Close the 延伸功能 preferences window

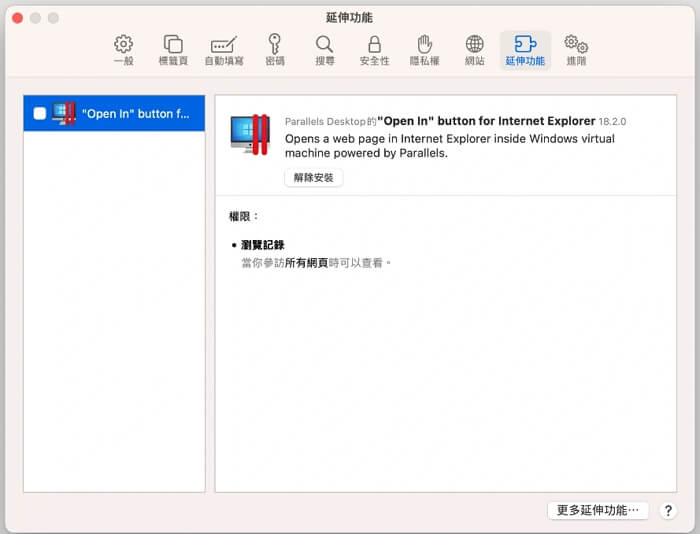point(18,18)
